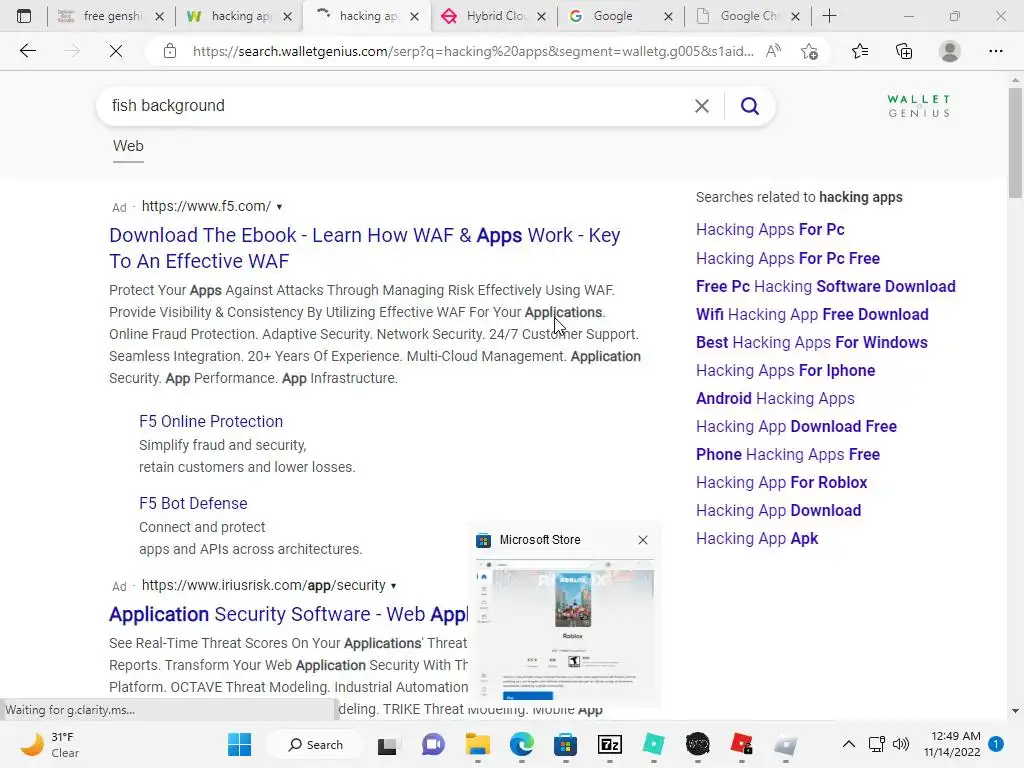
Task: Expand iriusrisk.com ad URL dropdown
Action: [x=393, y=586]
